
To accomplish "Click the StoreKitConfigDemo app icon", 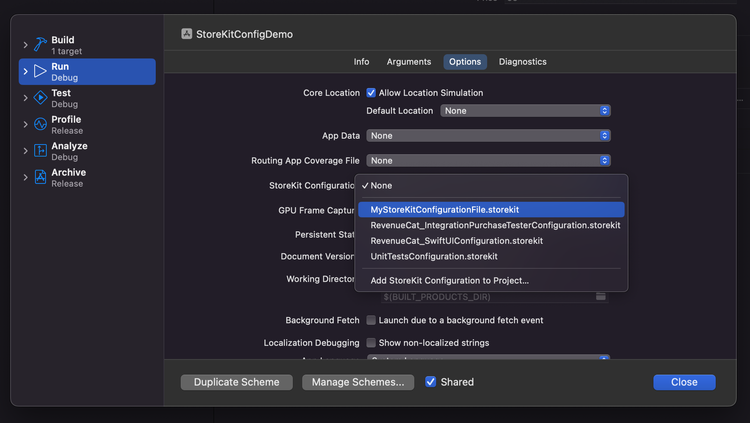I will point(187,34).
